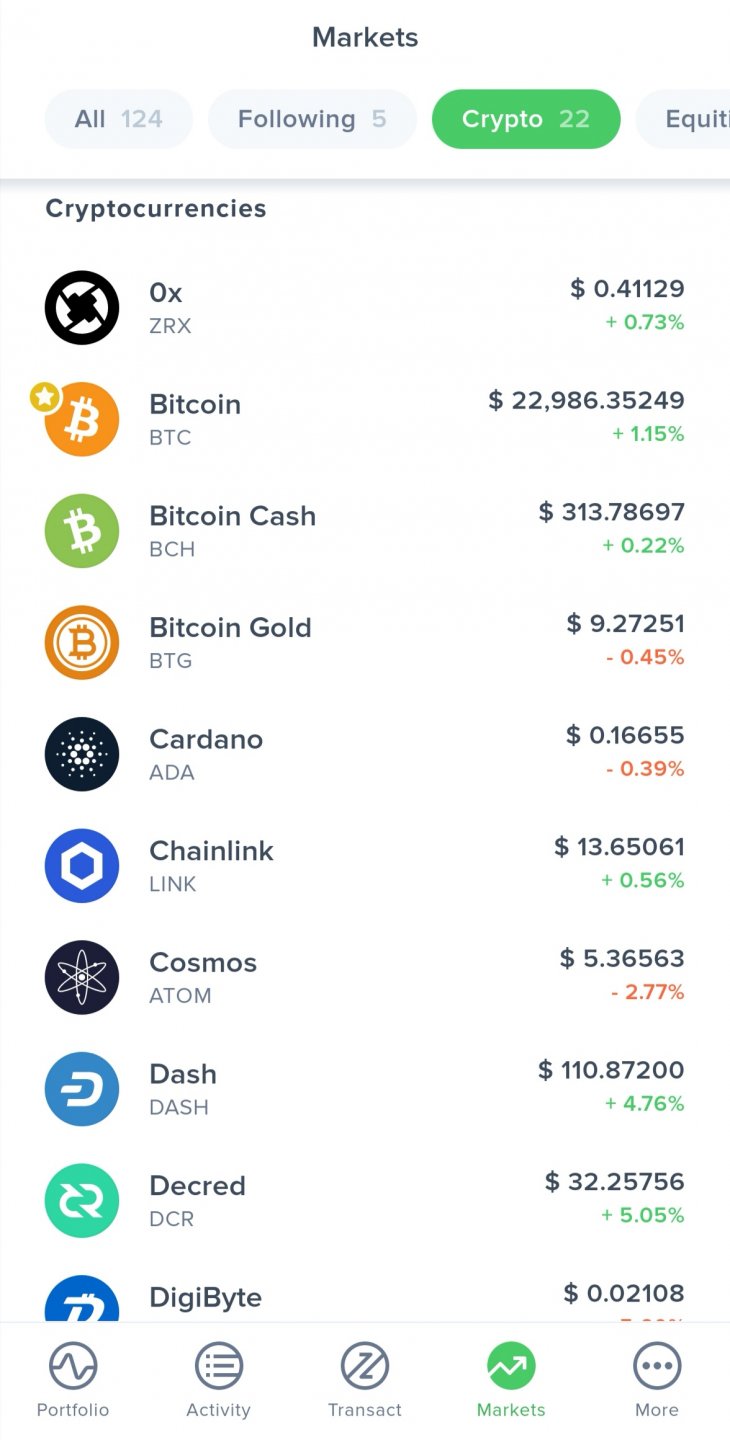Select the Crypto 22 filter
The height and width of the screenshot is (1440, 730).
[526, 119]
